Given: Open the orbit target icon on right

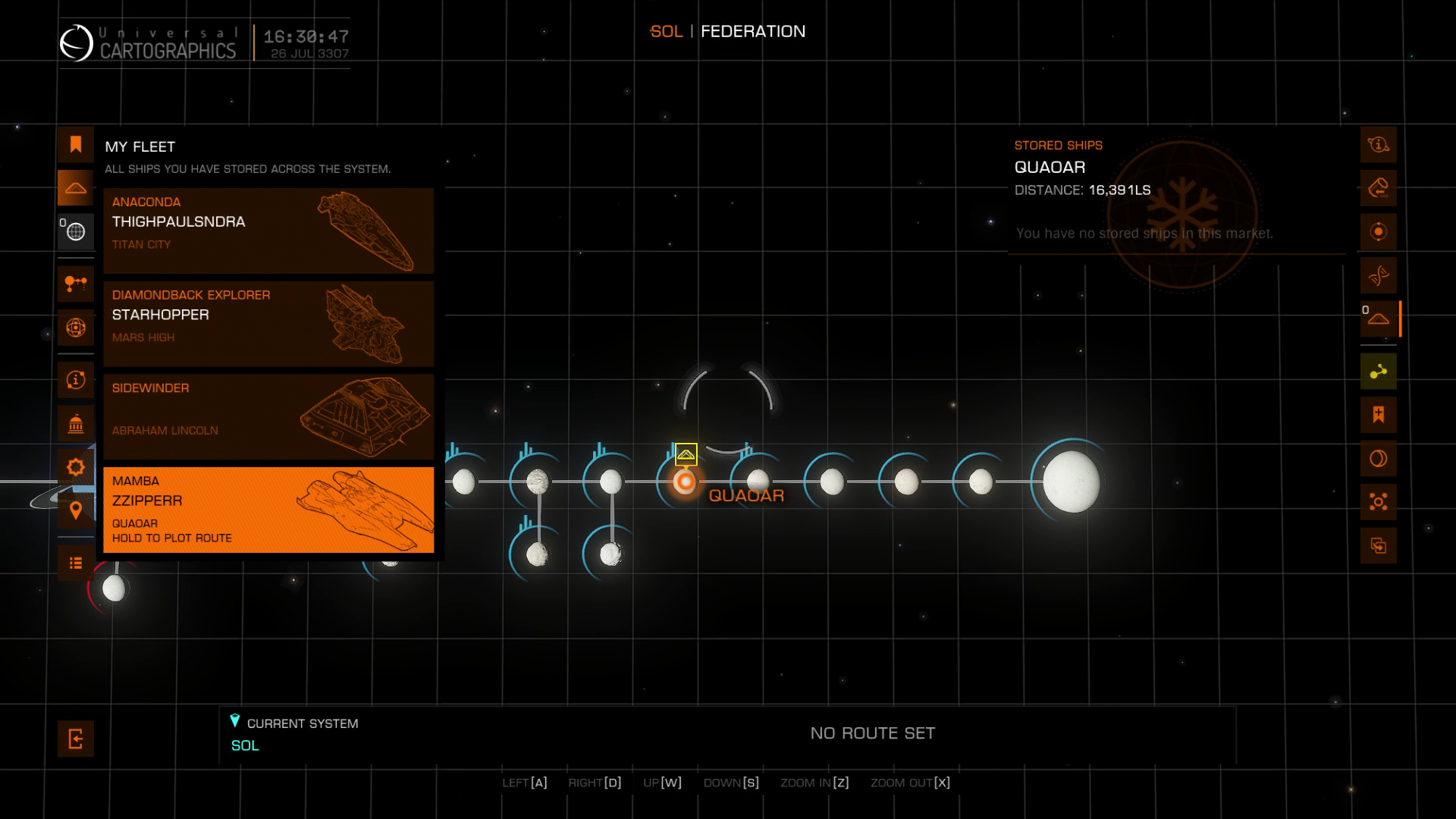Looking at the screenshot, I should [x=1379, y=232].
